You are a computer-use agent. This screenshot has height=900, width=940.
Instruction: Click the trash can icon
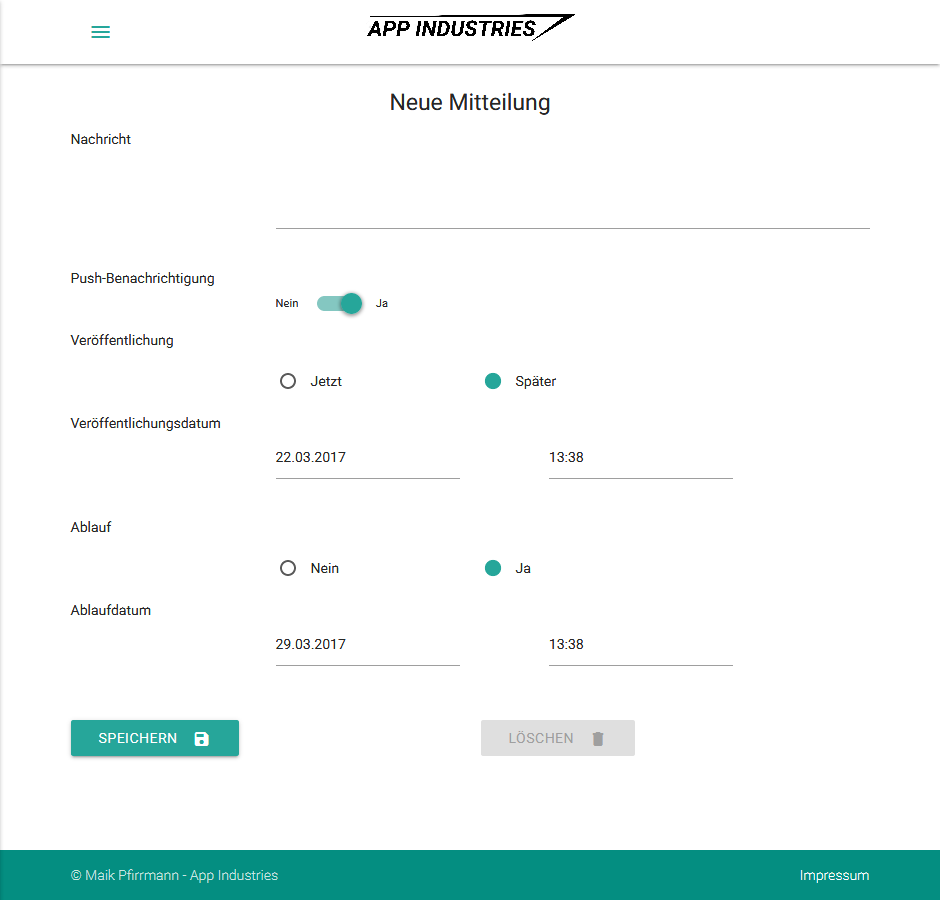point(598,739)
